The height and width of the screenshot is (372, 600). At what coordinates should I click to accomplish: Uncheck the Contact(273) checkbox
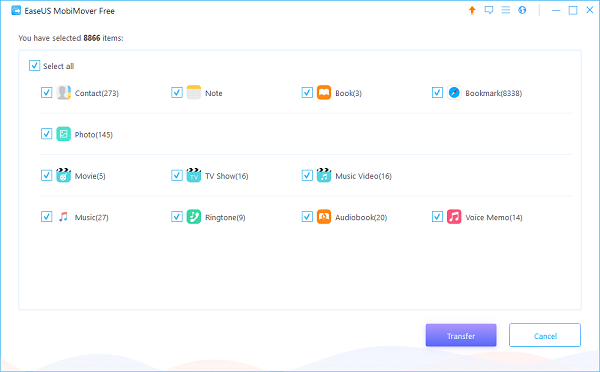46,93
